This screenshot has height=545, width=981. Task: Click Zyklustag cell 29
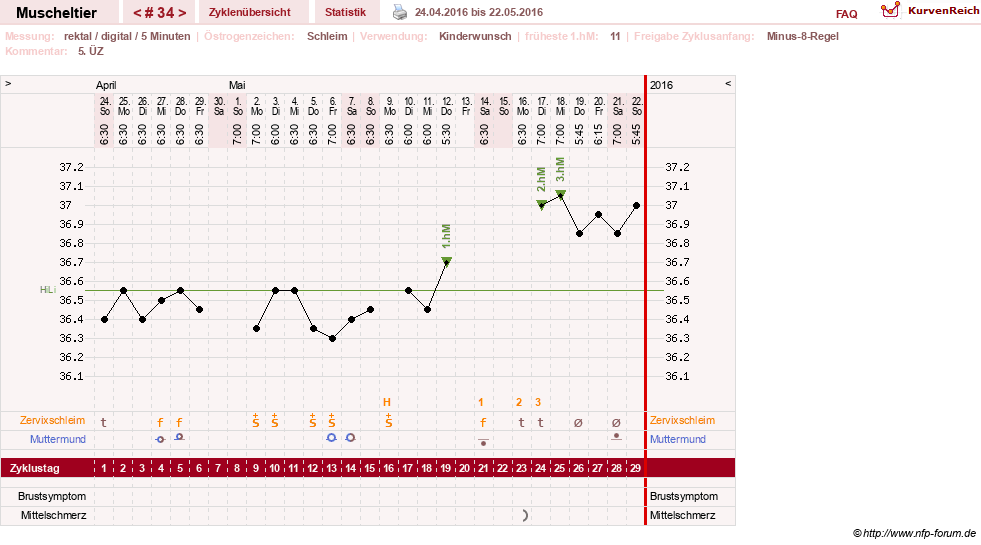(635, 468)
